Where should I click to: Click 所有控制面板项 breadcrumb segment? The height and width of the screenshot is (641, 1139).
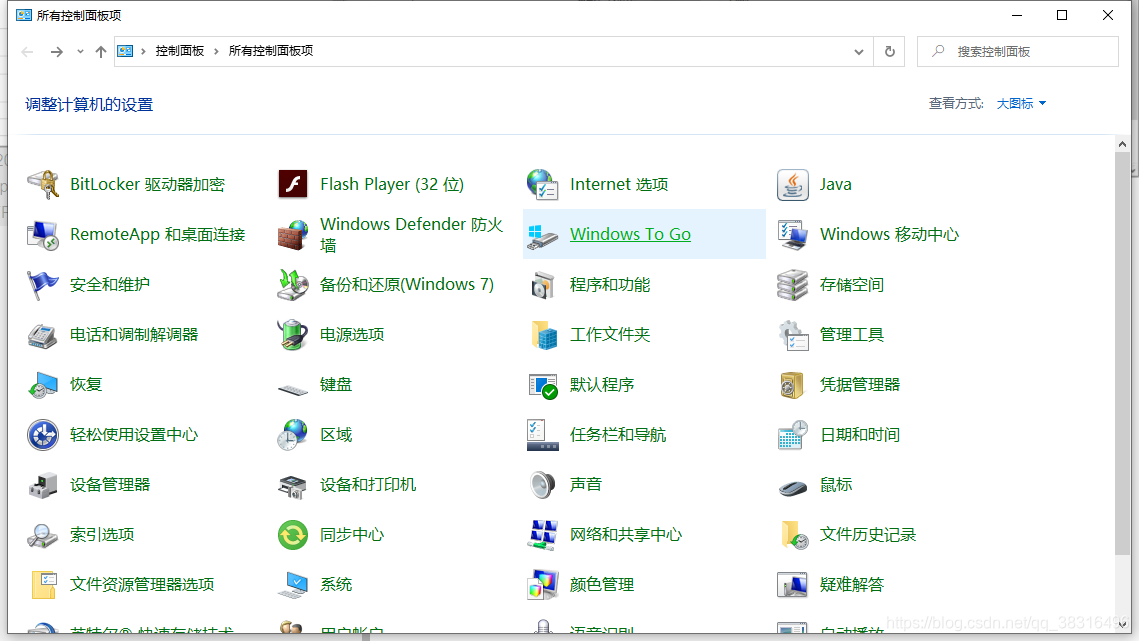point(271,51)
